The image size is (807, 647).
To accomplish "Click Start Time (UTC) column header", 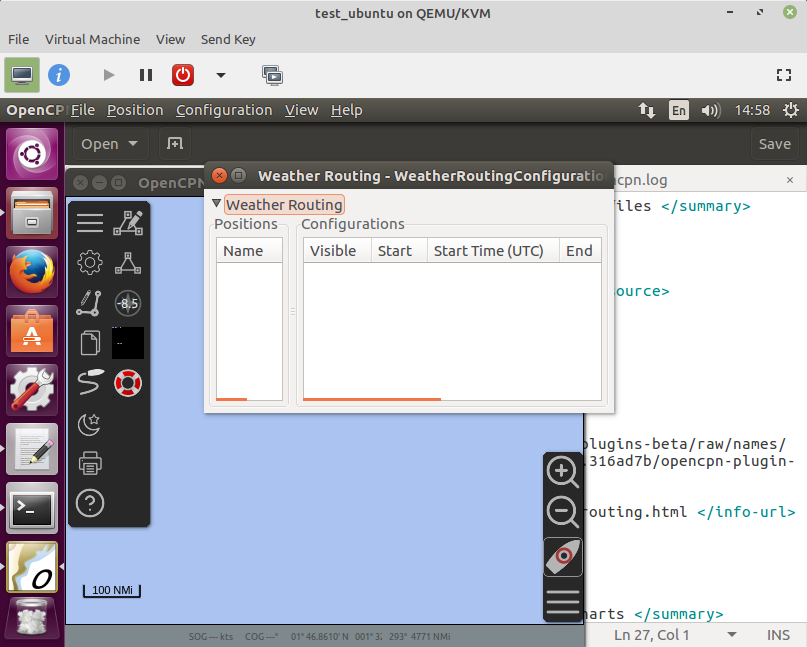I will click(x=493, y=251).
